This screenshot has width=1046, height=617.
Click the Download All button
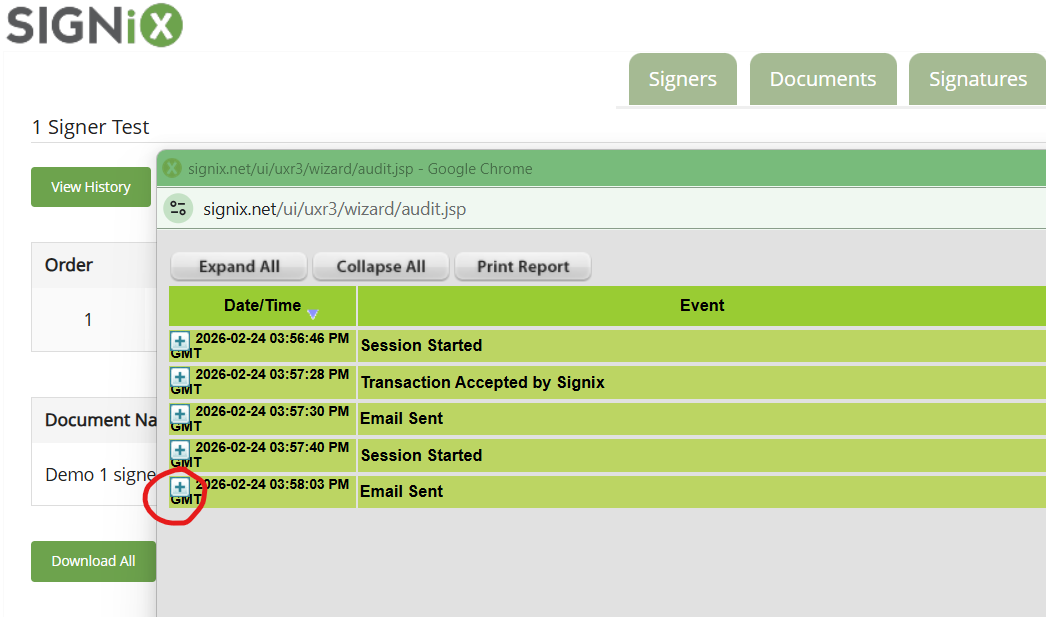tap(93, 561)
